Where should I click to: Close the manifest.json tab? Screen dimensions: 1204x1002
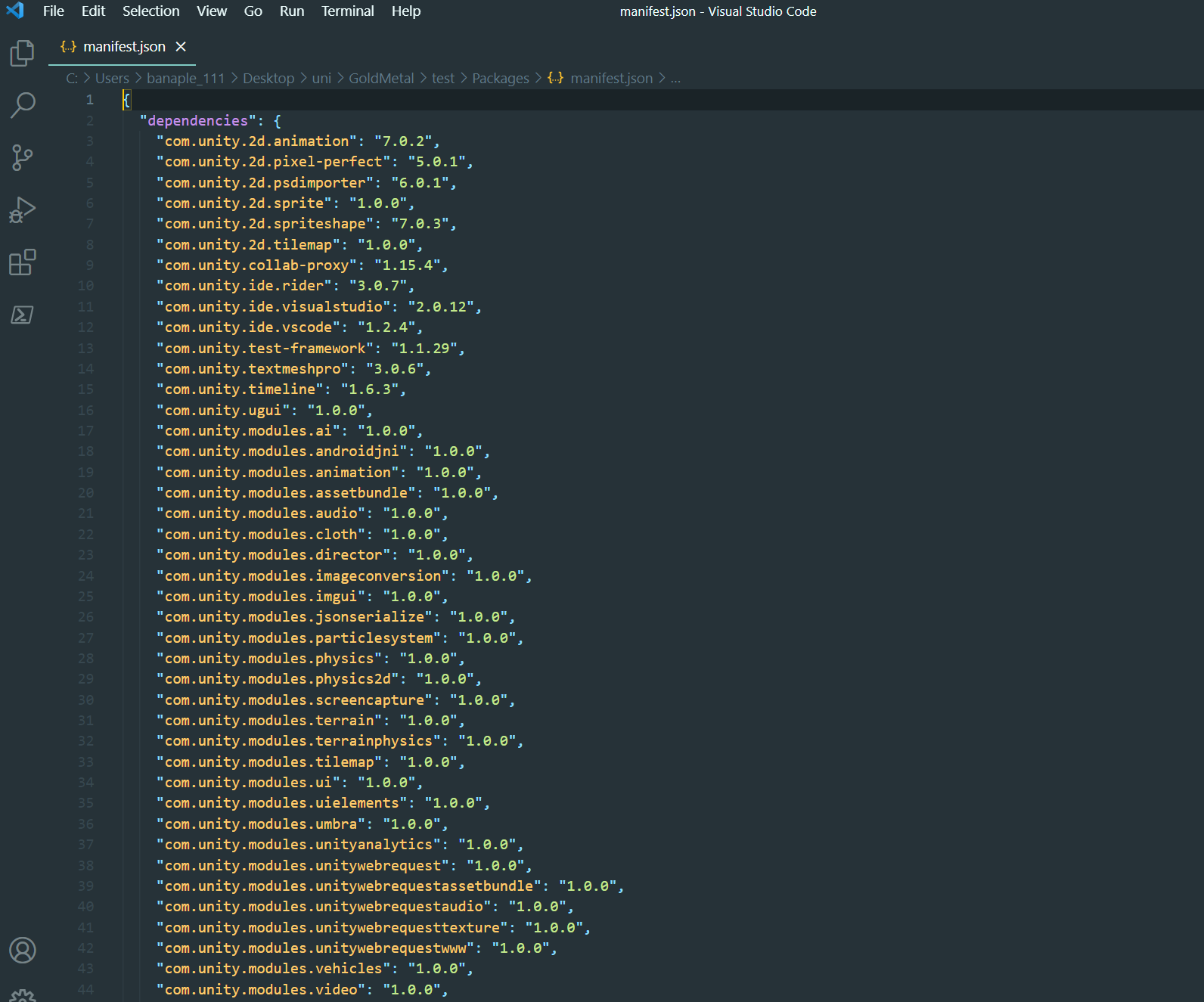181,46
